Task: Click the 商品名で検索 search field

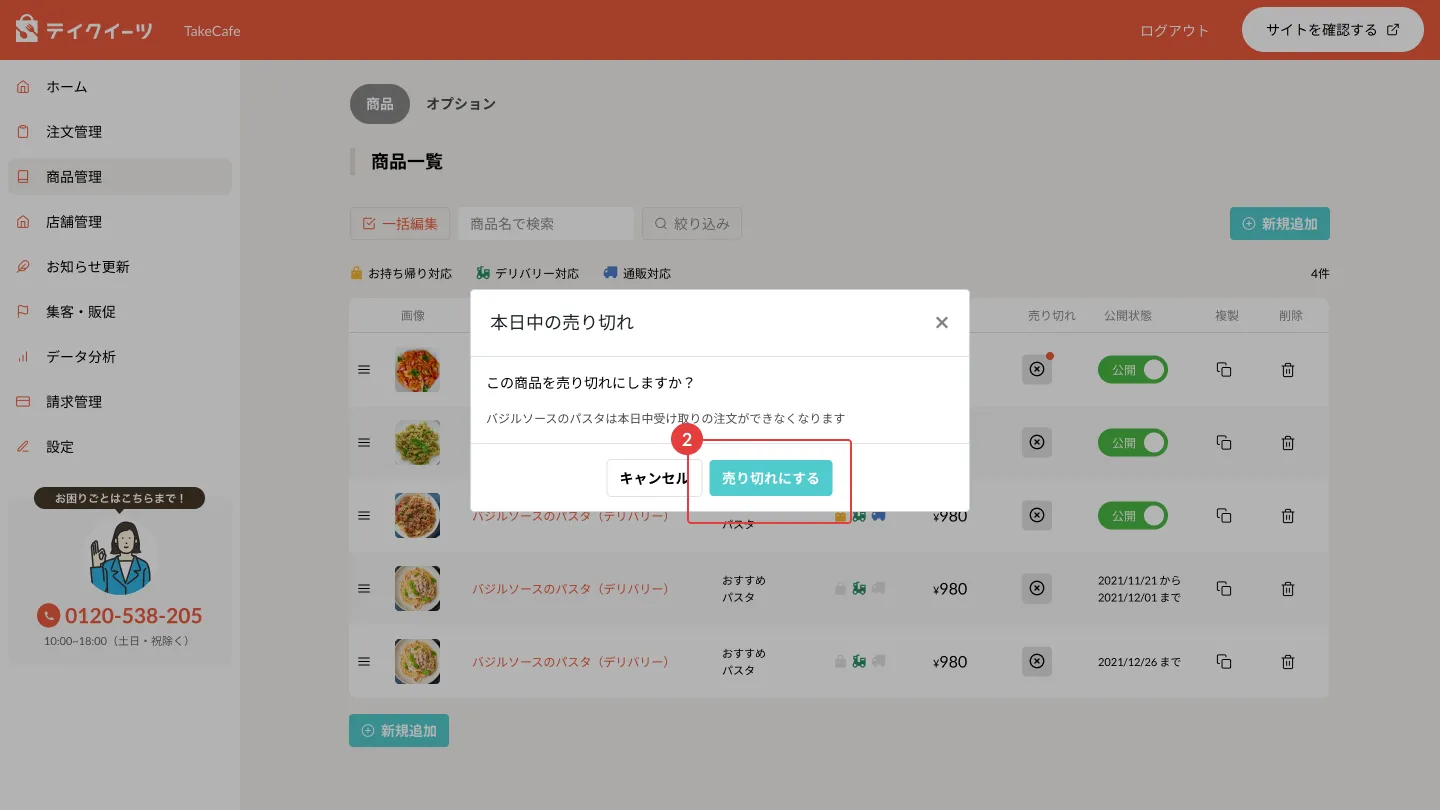Action: click(546, 224)
